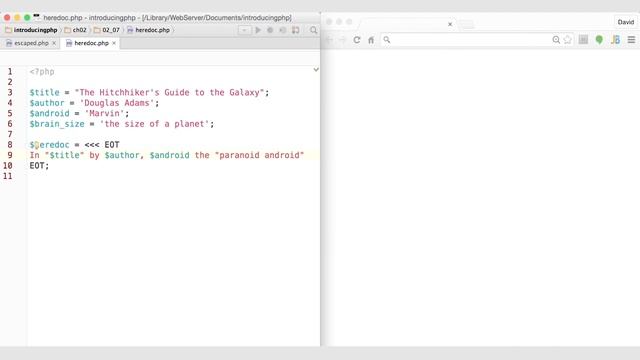The image size is (640, 360).
Task: Click the project structure icon in IDE toolbar
Action: pos(296,30)
